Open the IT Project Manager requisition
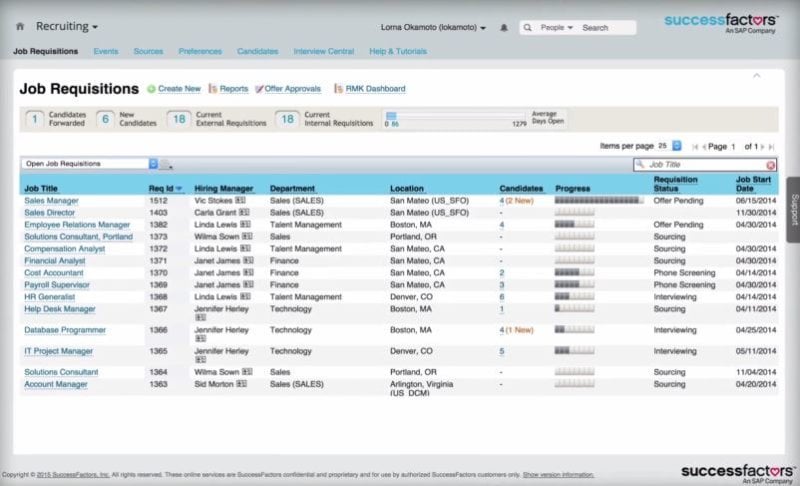 pyautogui.click(x=59, y=351)
